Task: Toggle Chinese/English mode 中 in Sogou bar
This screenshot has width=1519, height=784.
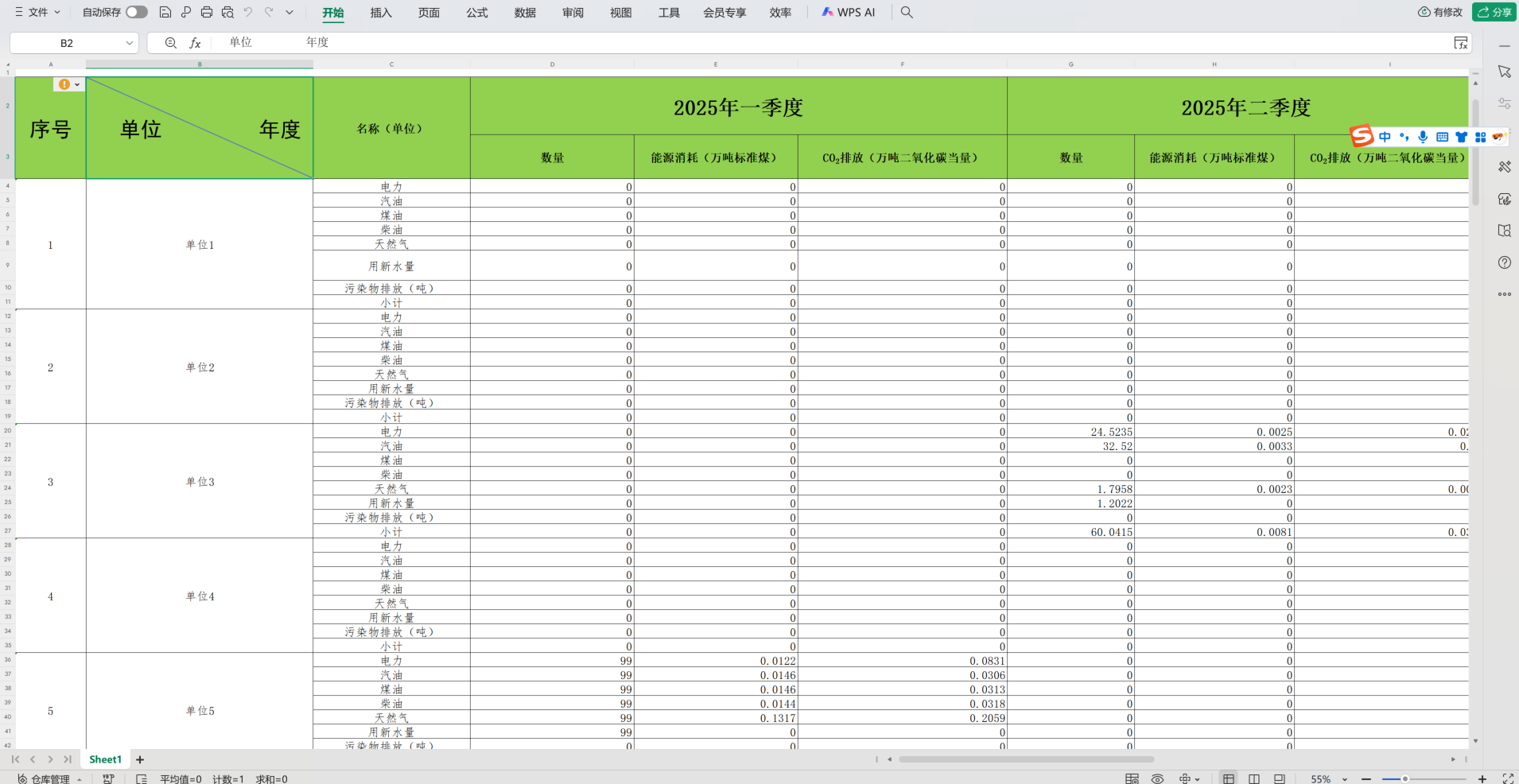Action: [x=1385, y=137]
